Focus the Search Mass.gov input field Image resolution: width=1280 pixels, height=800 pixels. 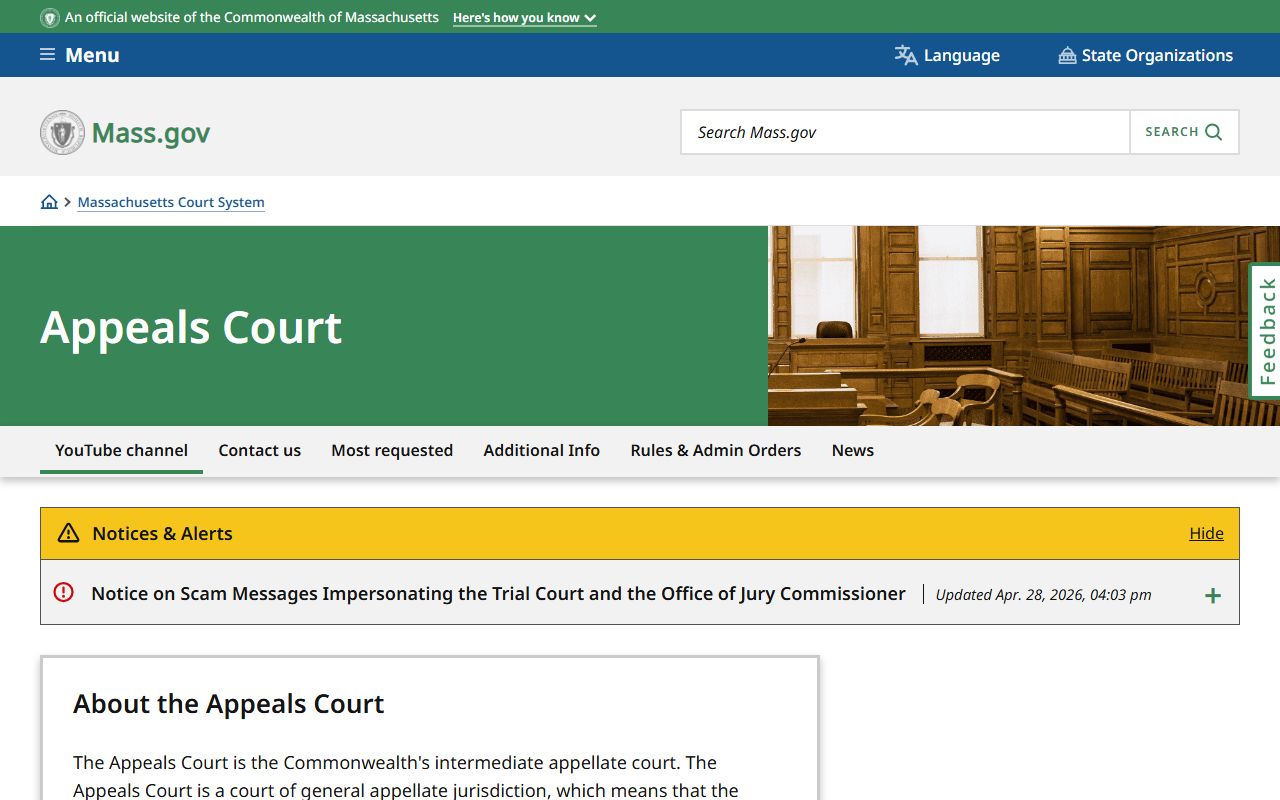coord(906,132)
